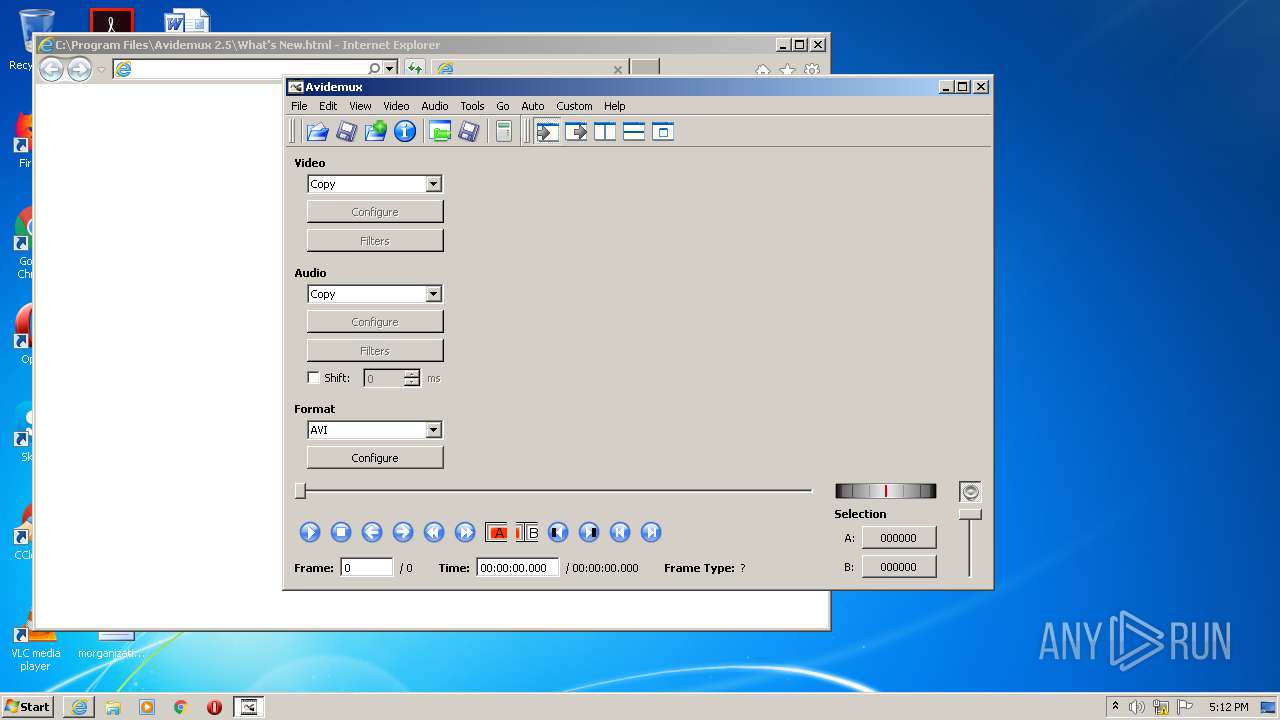1280x720 pixels.
Task: Open the File menu
Action: click(x=299, y=106)
